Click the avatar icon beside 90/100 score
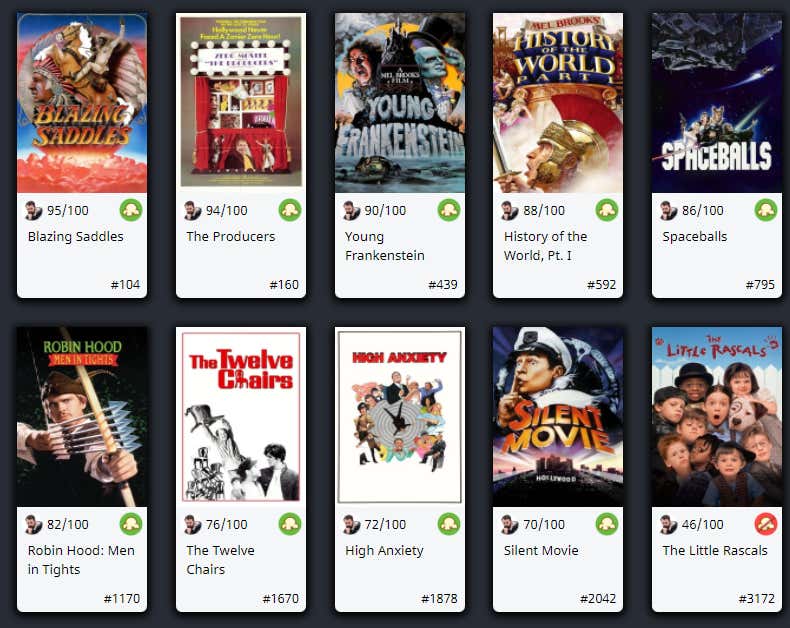This screenshot has width=790, height=628. pyautogui.click(x=351, y=211)
